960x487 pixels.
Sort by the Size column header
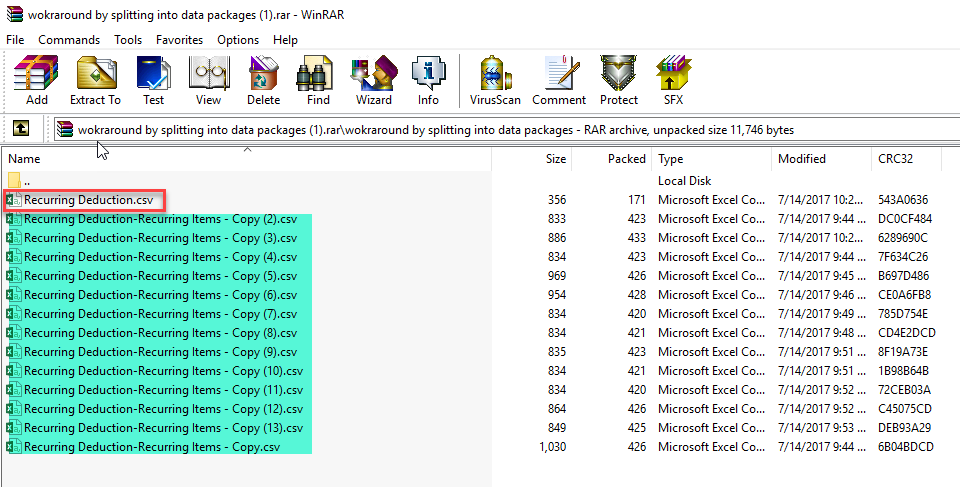(x=532, y=159)
